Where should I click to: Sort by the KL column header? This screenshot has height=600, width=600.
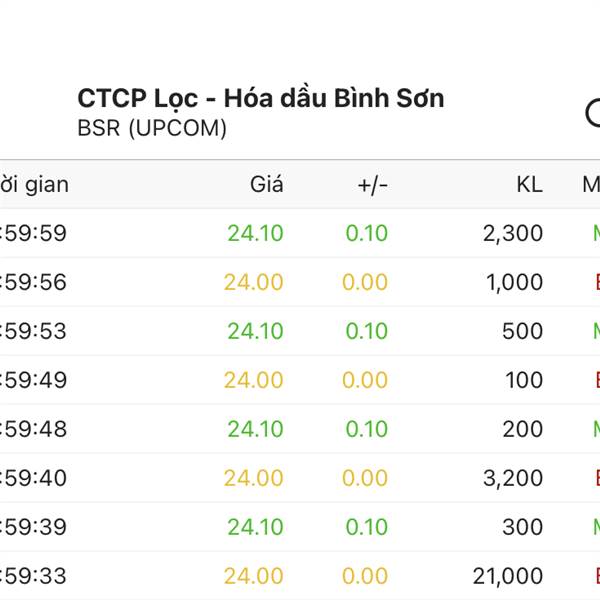(530, 185)
